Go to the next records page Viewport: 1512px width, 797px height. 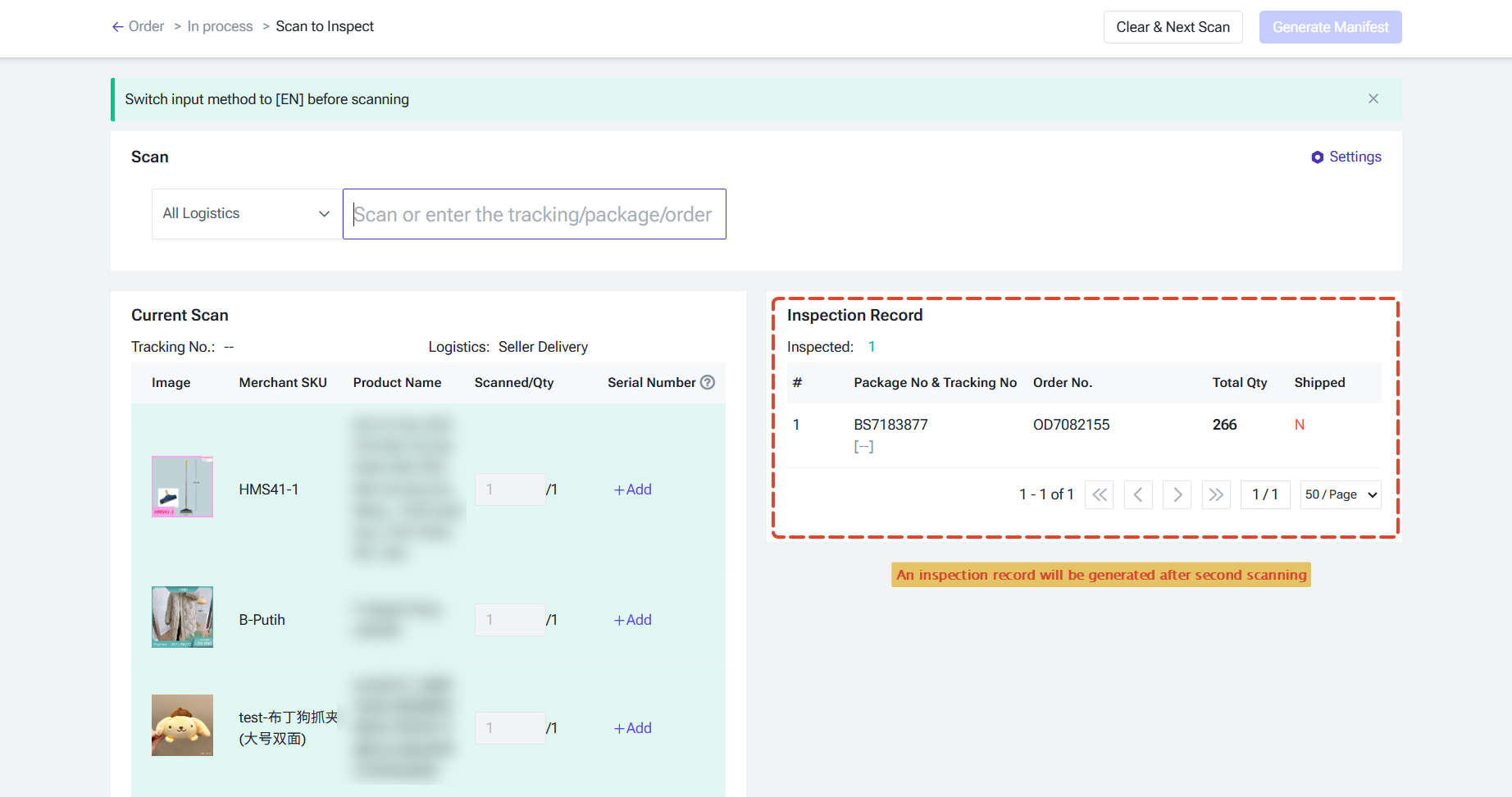[1177, 494]
